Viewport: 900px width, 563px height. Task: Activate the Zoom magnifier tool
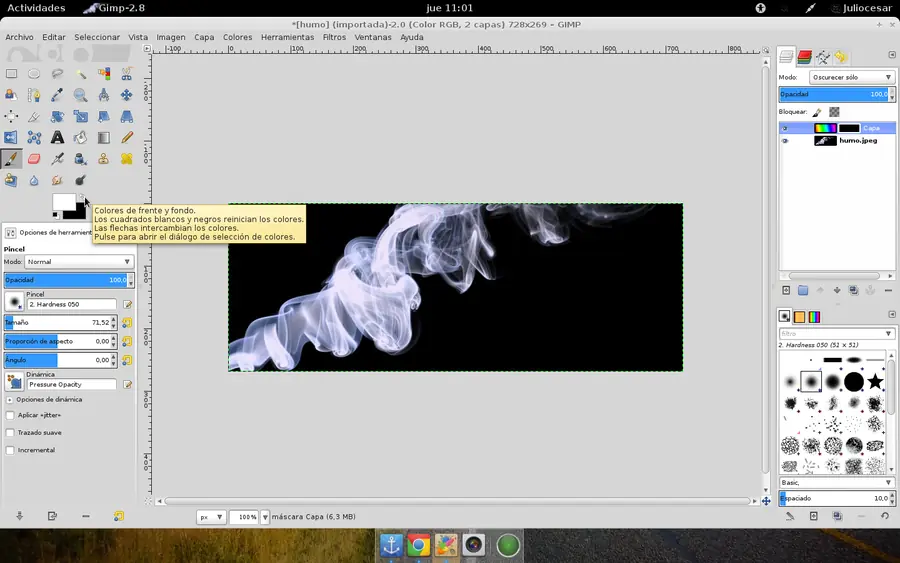click(80, 95)
